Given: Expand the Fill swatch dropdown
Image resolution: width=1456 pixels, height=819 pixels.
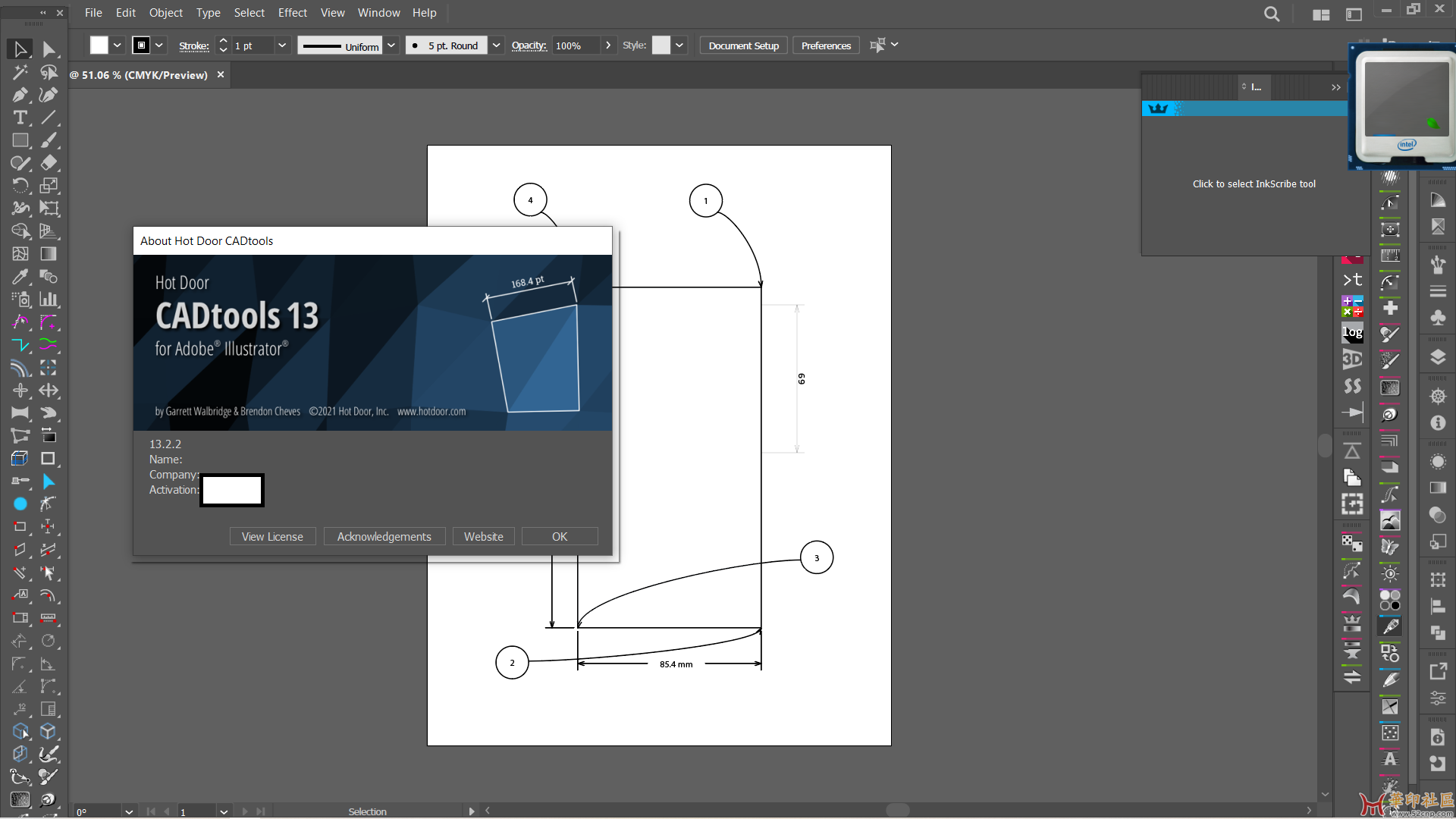Looking at the screenshot, I should 118,45.
